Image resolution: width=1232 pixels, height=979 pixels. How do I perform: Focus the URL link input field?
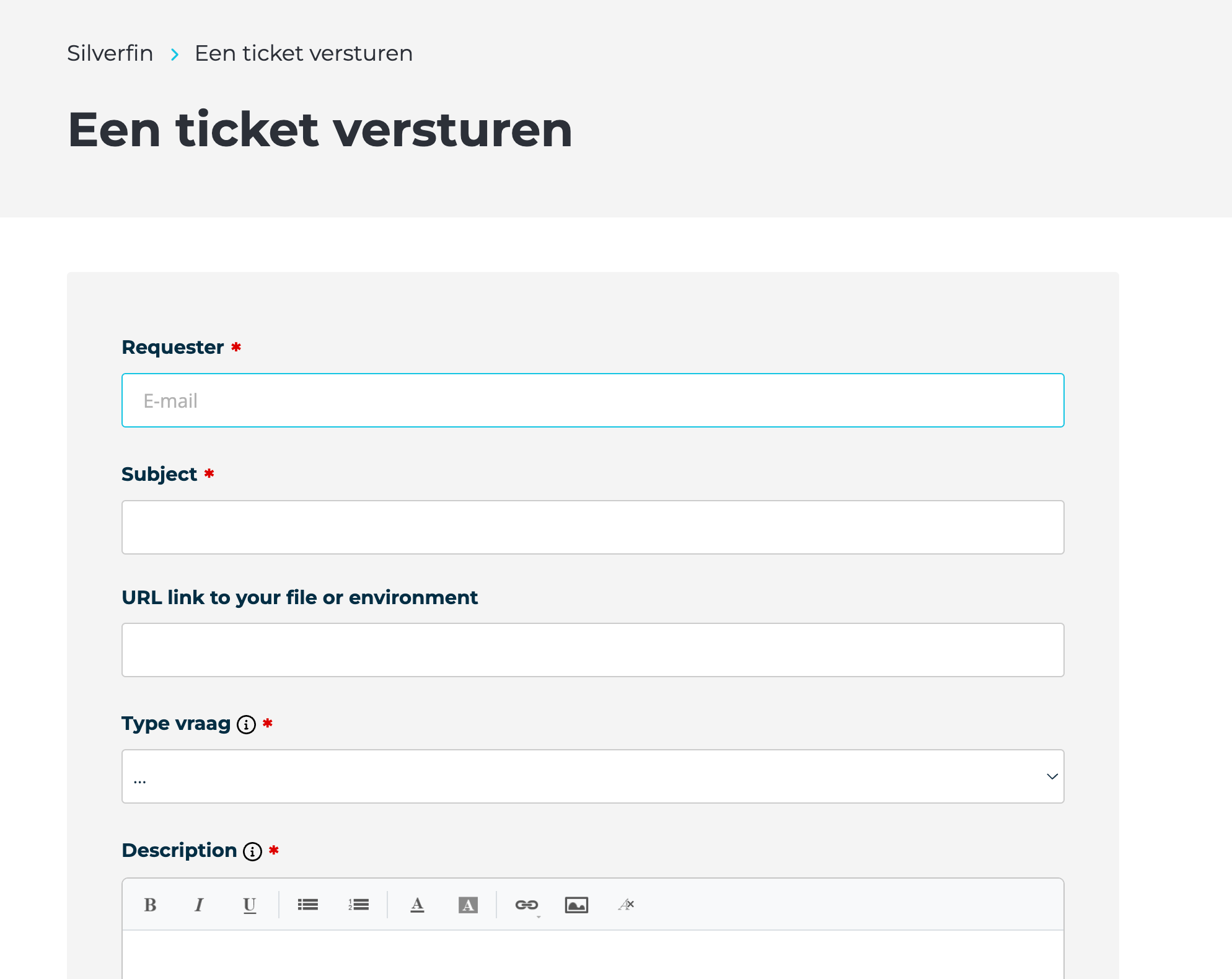click(x=592, y=650)
